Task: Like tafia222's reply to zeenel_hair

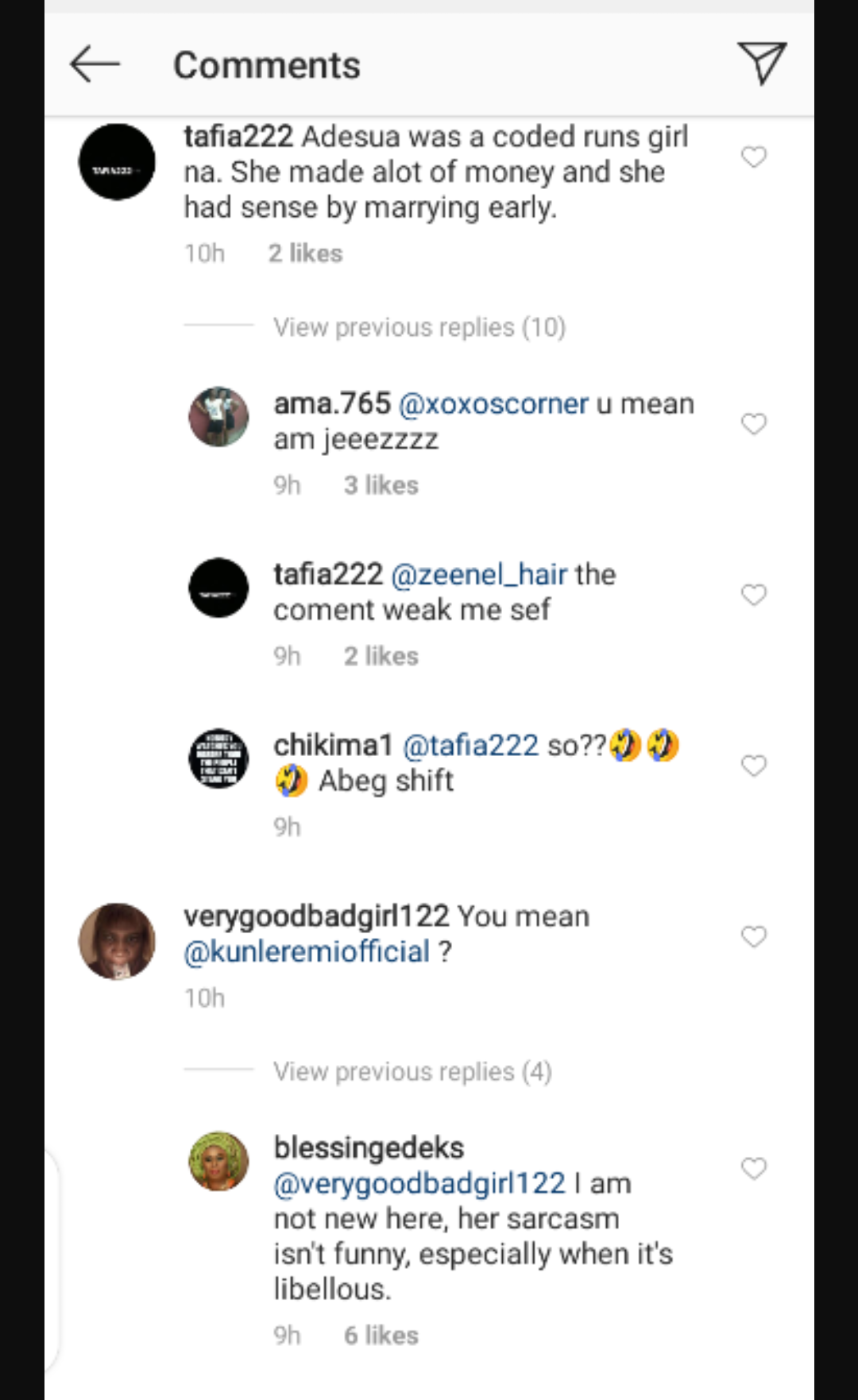Action: point(754,595)
